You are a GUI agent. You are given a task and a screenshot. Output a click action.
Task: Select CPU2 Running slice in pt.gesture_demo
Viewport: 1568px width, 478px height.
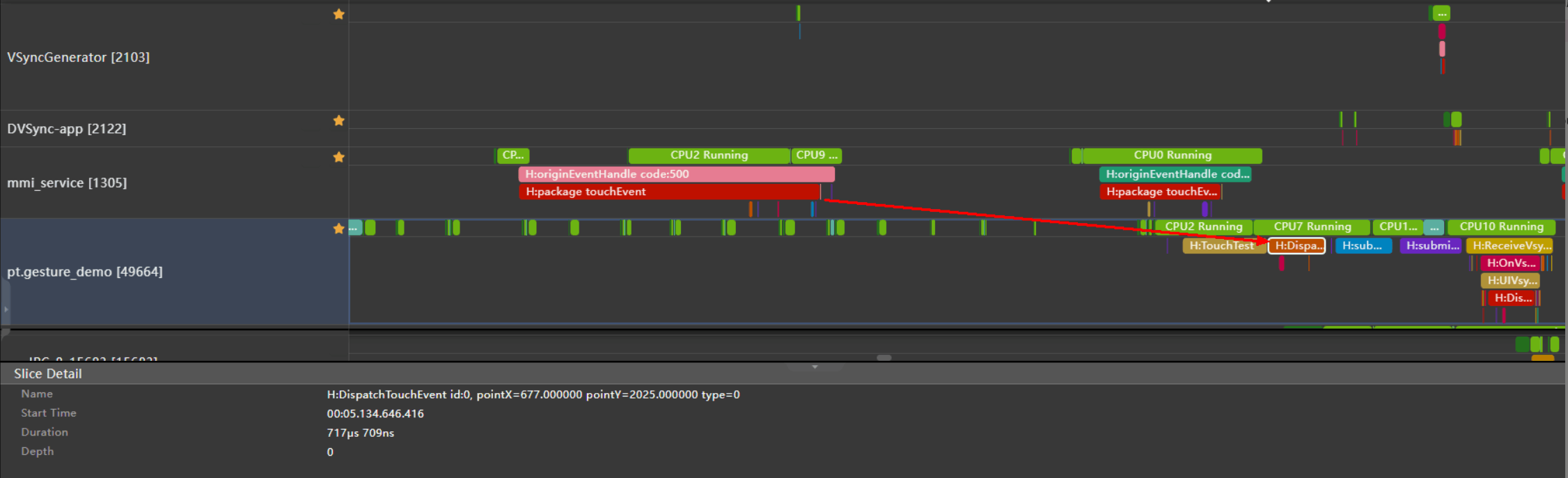(1203, 227)
